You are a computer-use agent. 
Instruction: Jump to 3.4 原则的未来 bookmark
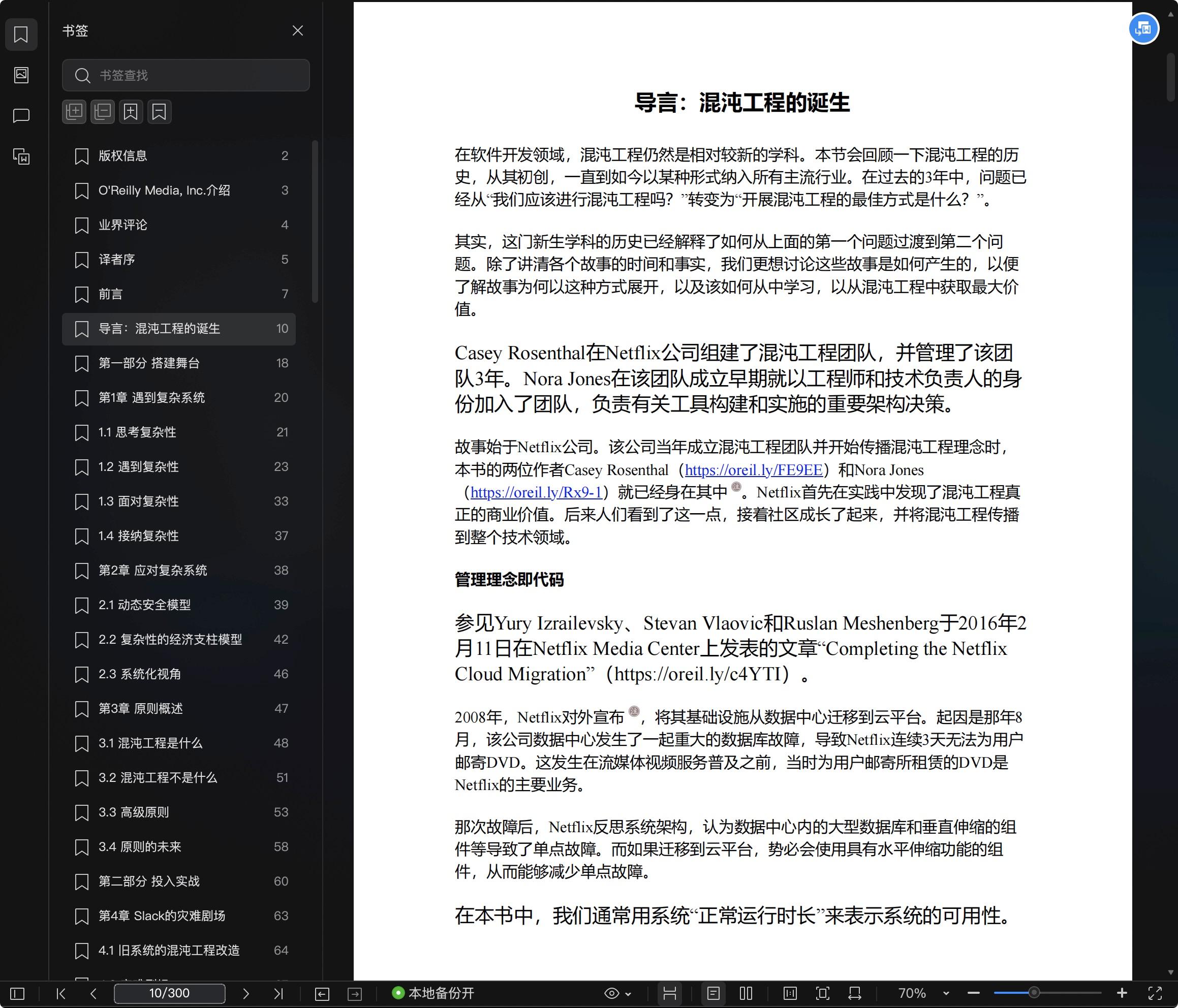point(178,847)
